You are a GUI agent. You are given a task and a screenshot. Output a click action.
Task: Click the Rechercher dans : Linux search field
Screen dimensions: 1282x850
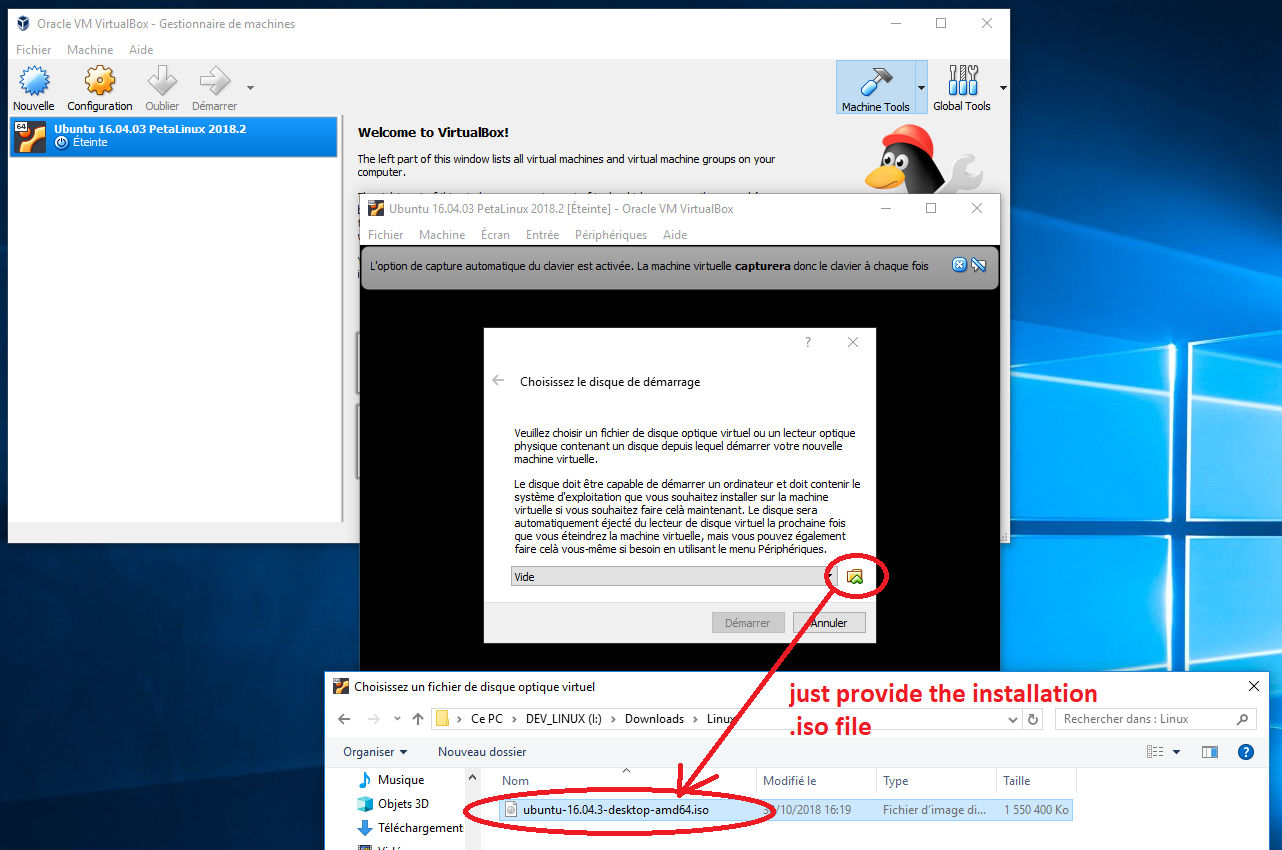tap(1155, 719)
